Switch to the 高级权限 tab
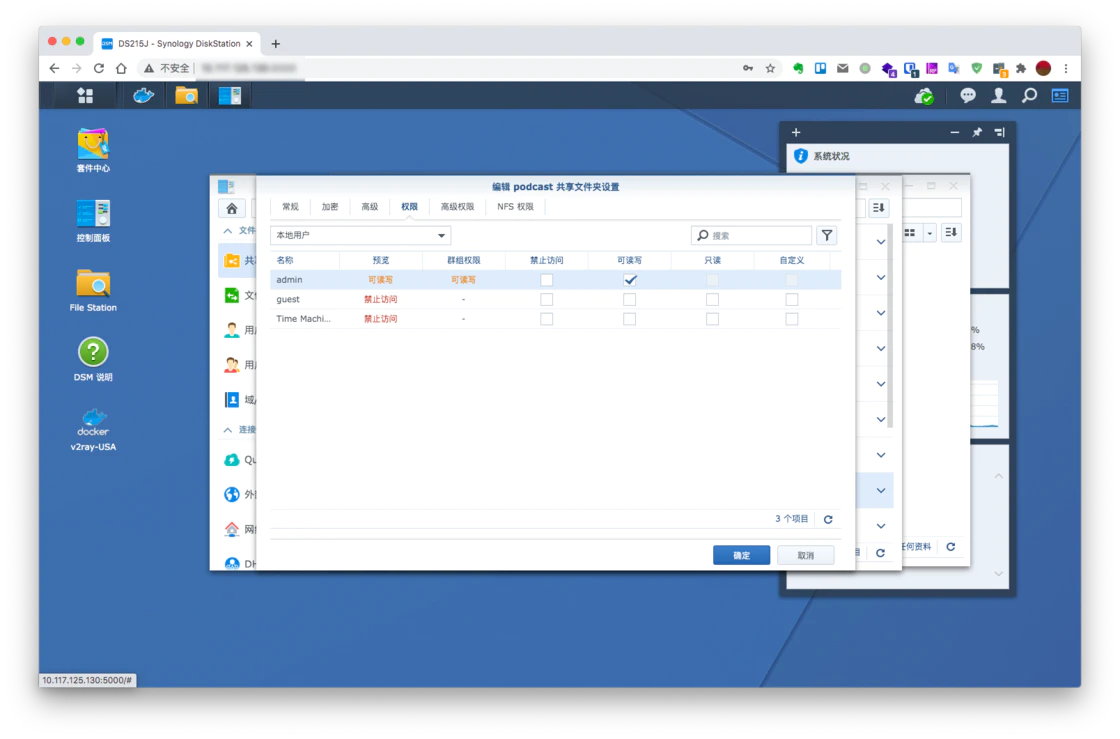 [x=457, y=207]
